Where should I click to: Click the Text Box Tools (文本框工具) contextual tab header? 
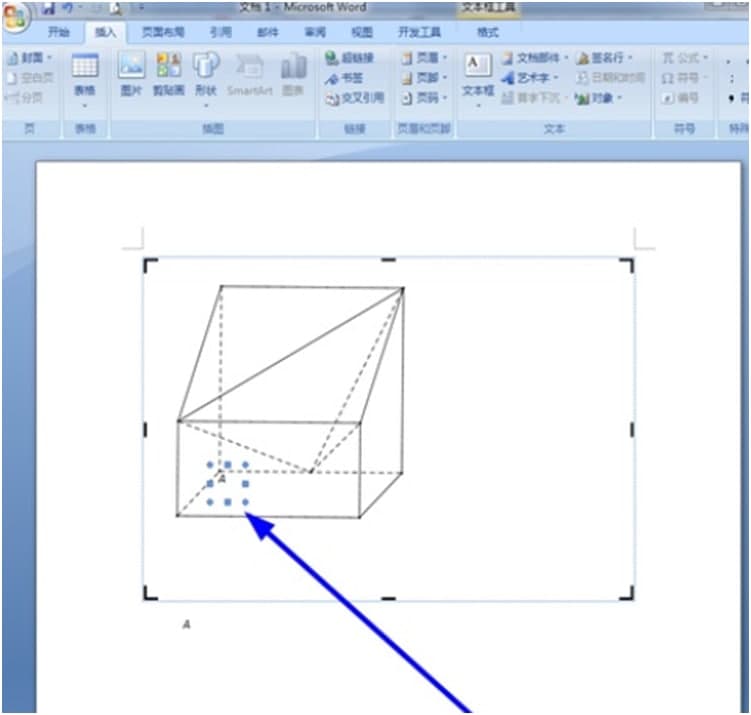[488, 8]
